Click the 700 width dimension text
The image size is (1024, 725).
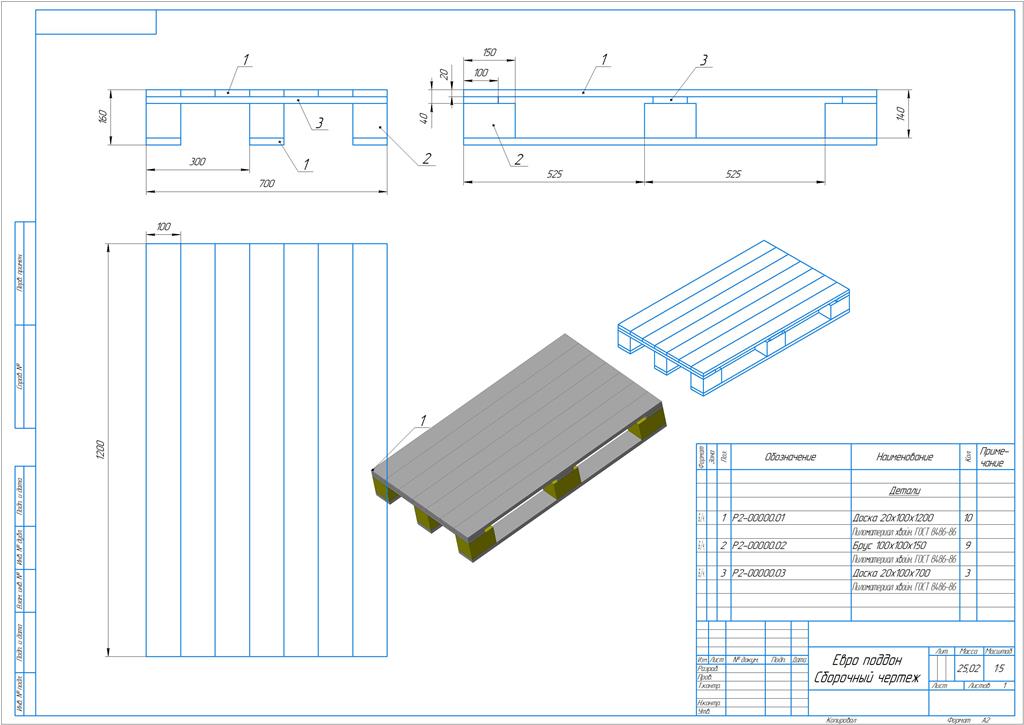click(x=266, y=184)
